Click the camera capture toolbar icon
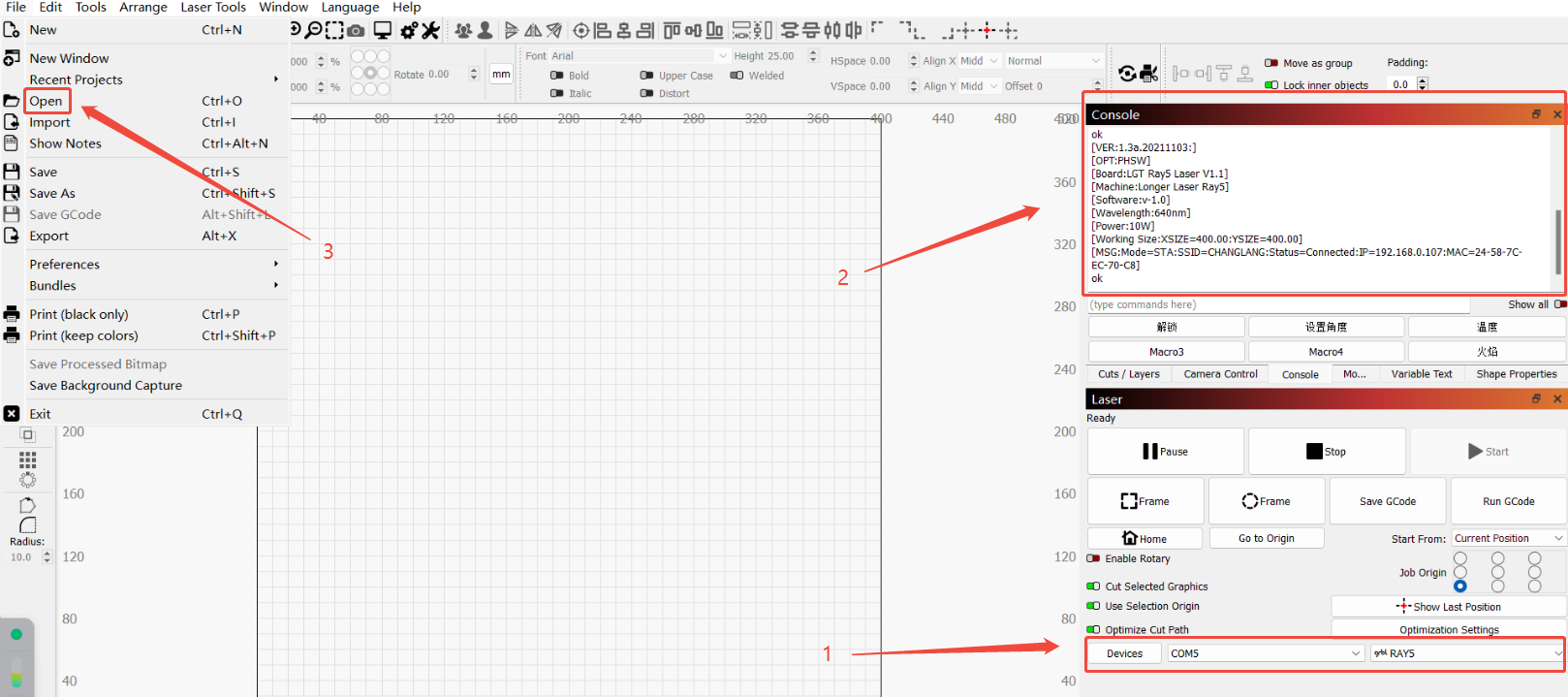The width and height of the screenshot is (1568, 697). coord(357,31)
